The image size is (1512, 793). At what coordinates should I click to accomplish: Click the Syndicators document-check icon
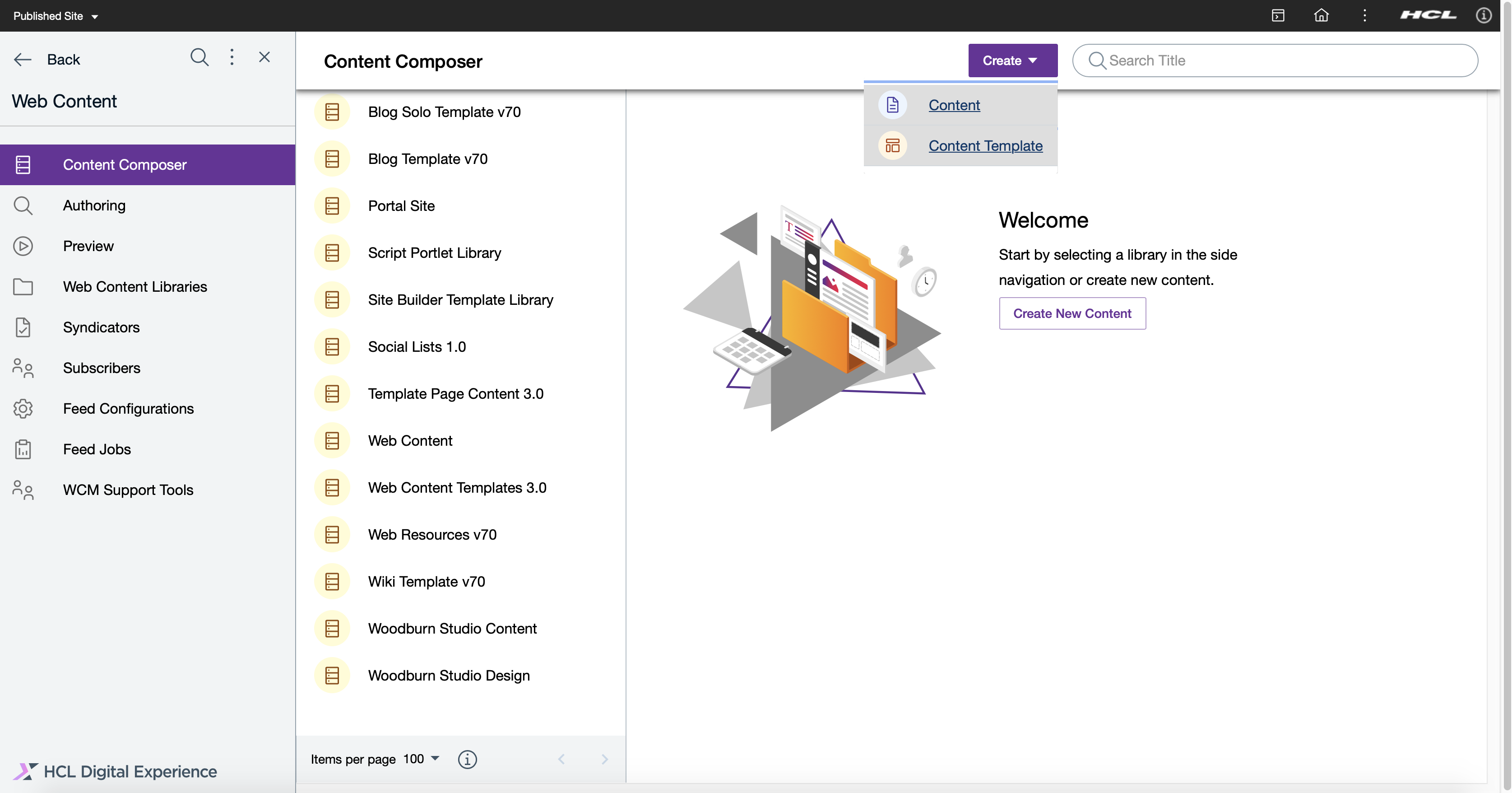click(x=23, y=327)
